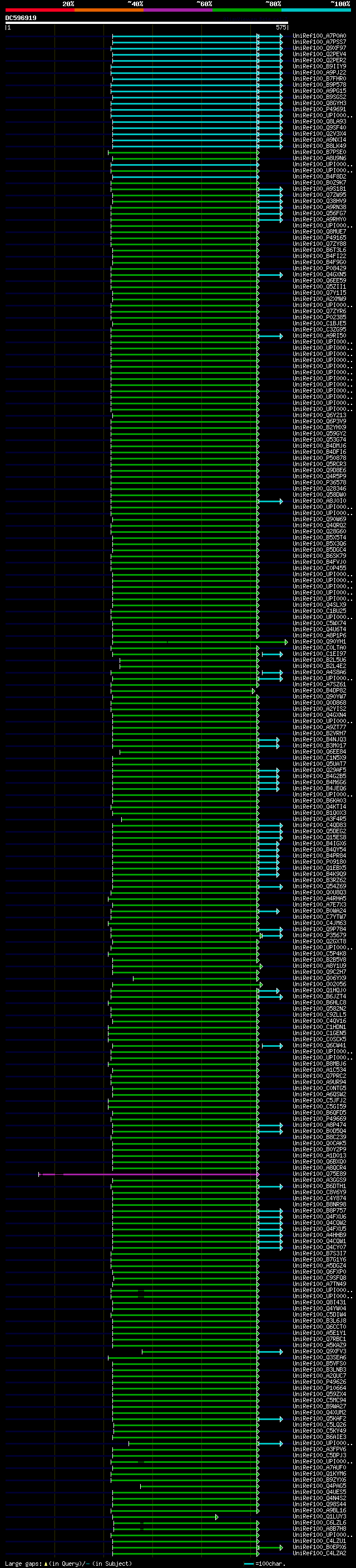Viewport: 356px width, 1568px height.
Task: Open hit UniRef100_A7AUF0
Action: coord(319,1467)
